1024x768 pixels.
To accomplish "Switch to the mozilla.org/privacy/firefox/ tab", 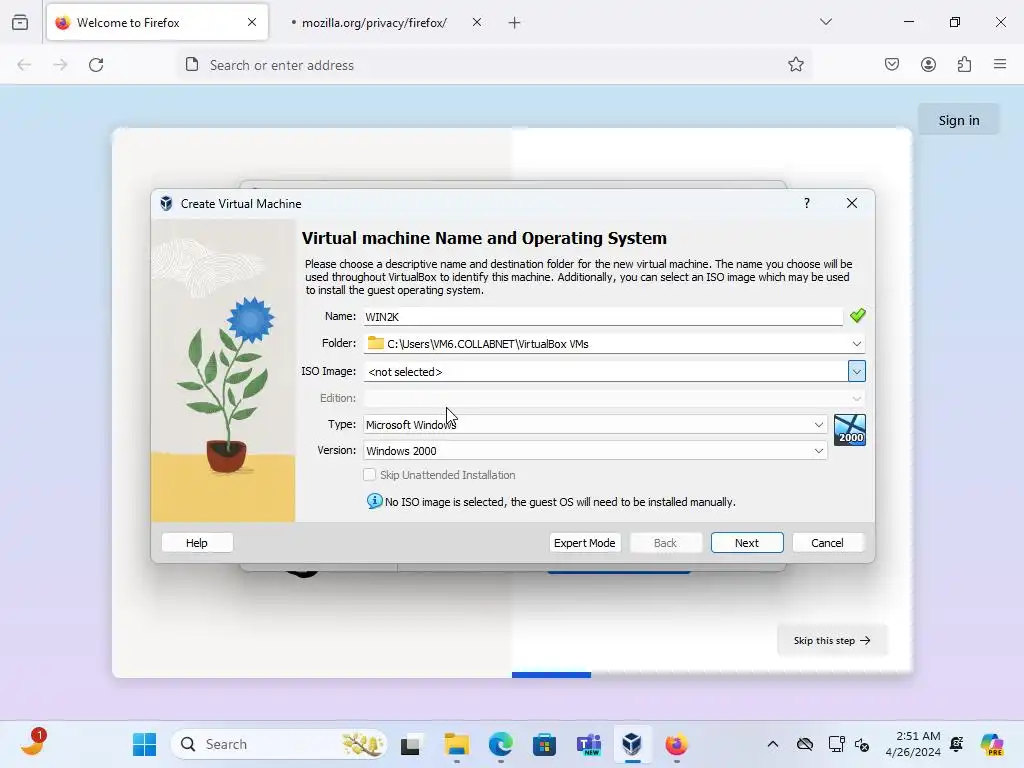I will tap(374, 23).
